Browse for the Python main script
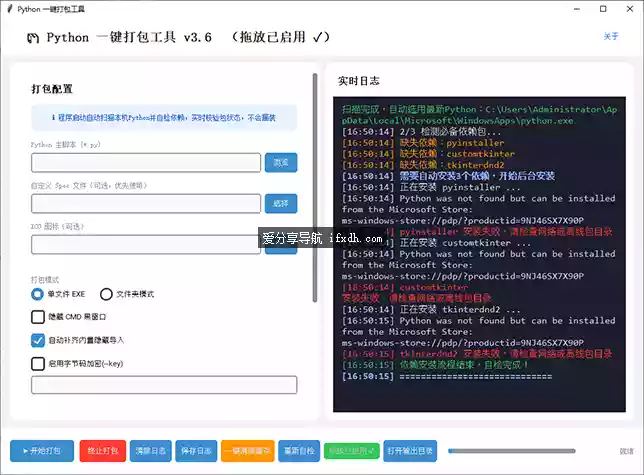This screenshot has width=644, height=475. pyautogui.click(x=281, y=163)
